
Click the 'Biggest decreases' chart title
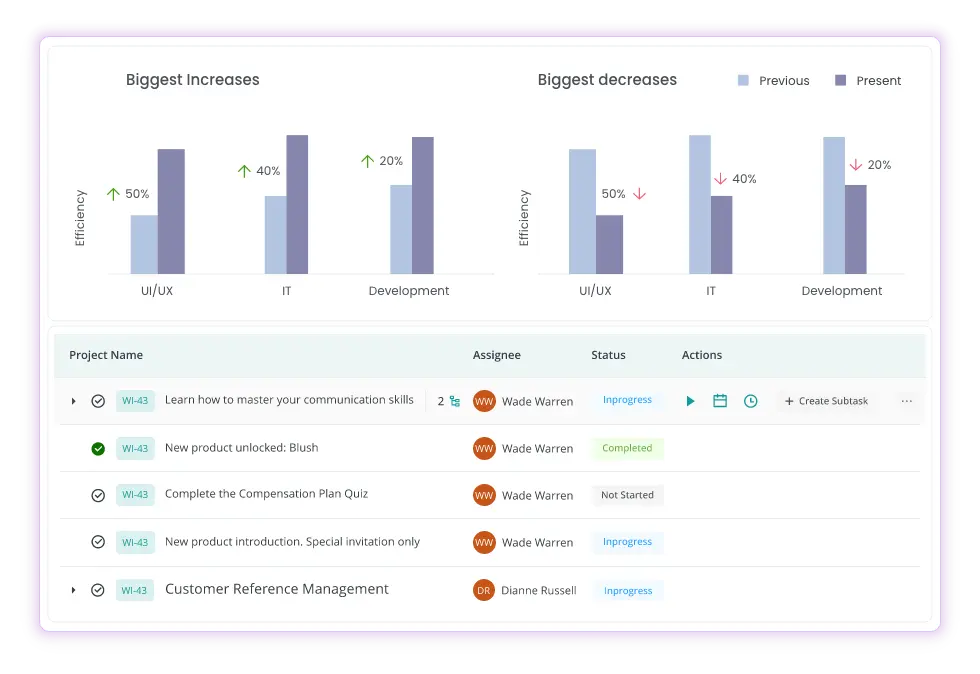[x=608, y=79]
